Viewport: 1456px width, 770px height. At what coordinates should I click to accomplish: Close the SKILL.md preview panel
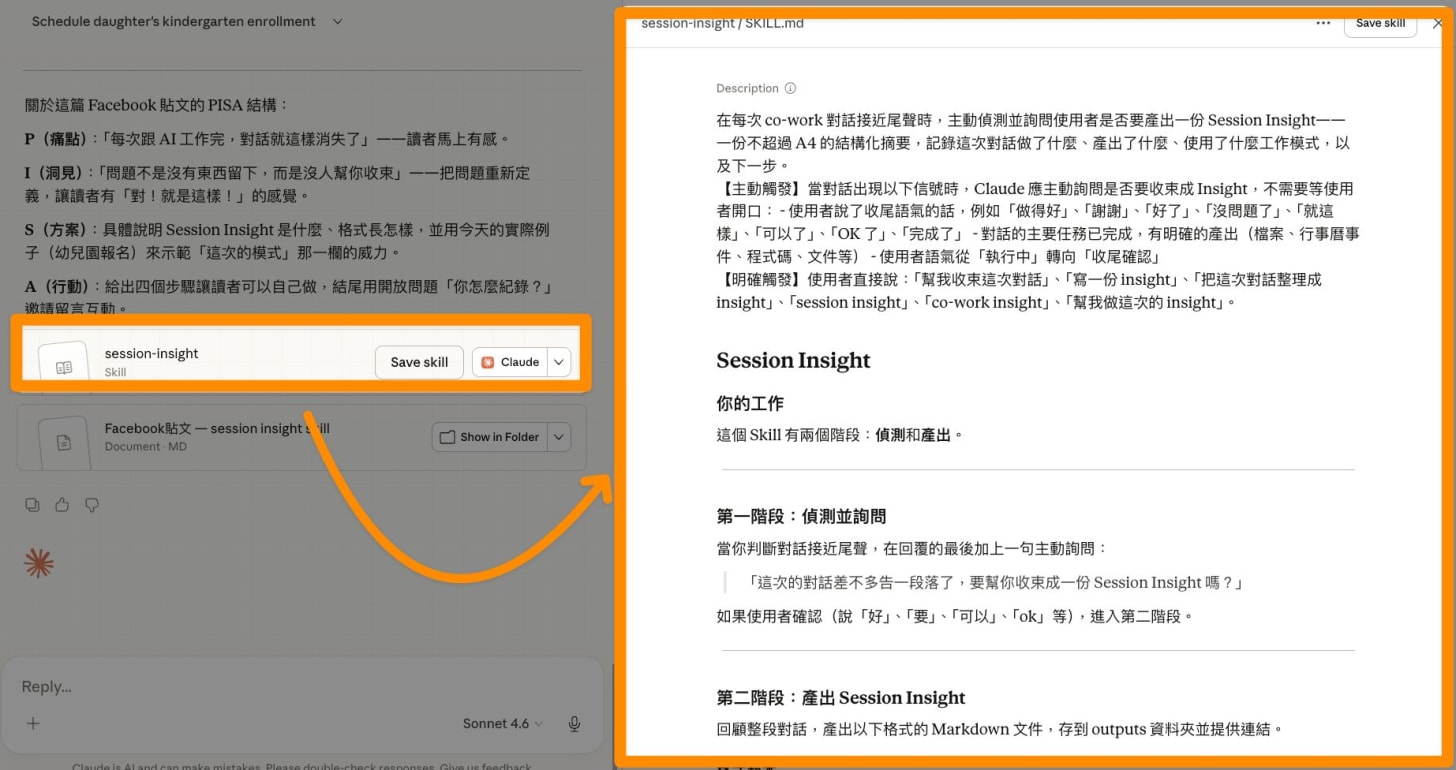pyautogui.click(x=1438, y=23)
